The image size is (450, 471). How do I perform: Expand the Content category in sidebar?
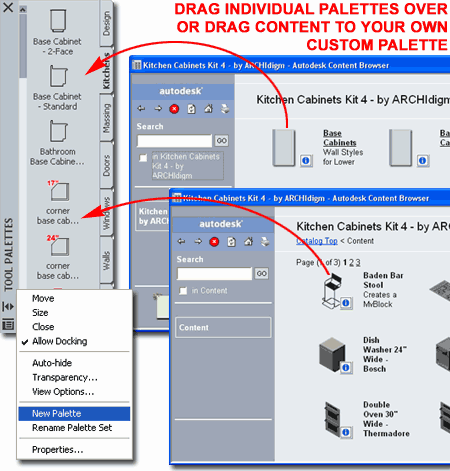223,328
